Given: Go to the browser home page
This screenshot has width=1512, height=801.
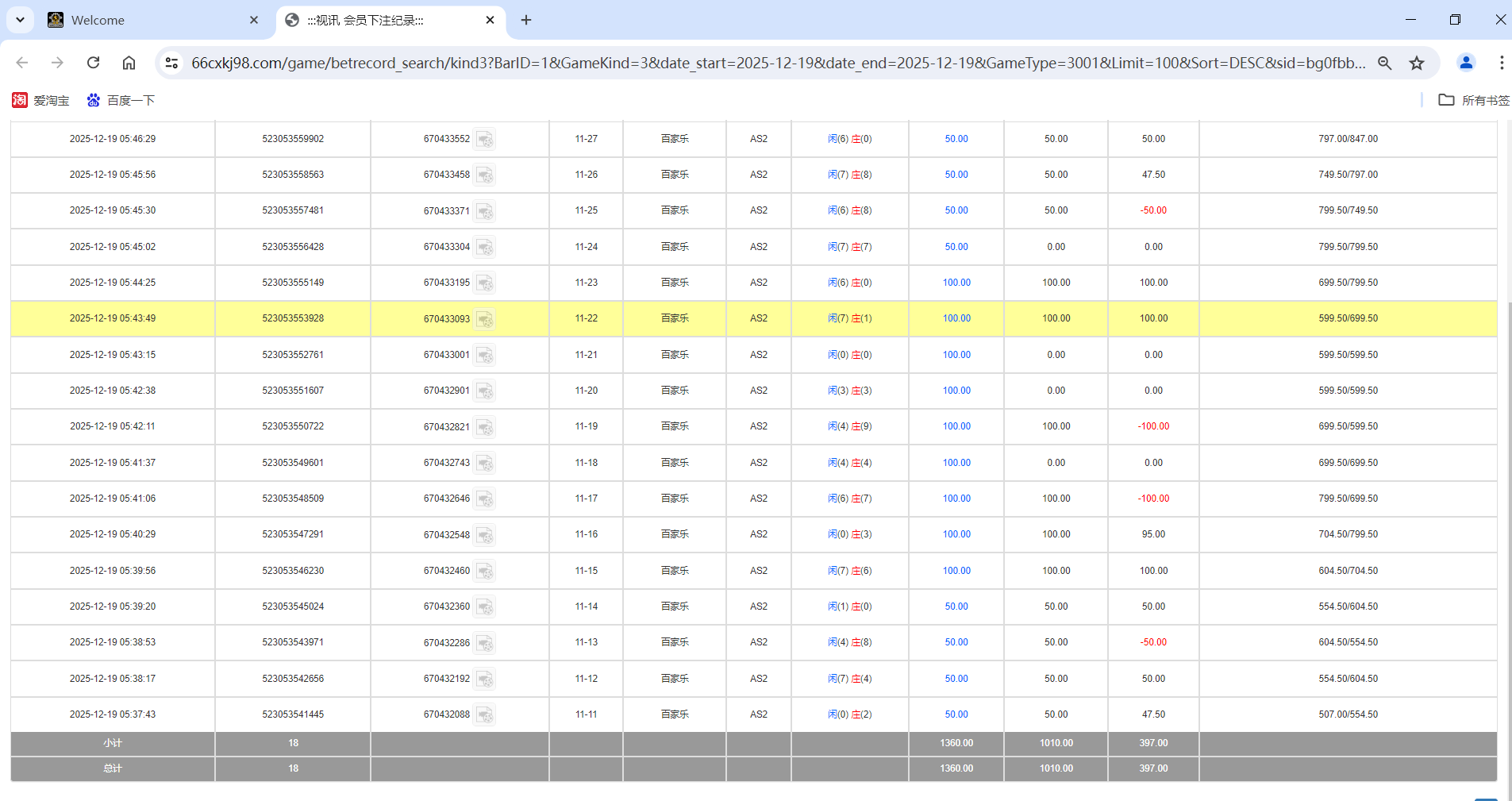Looking at the screenshot, I should 129,63.
